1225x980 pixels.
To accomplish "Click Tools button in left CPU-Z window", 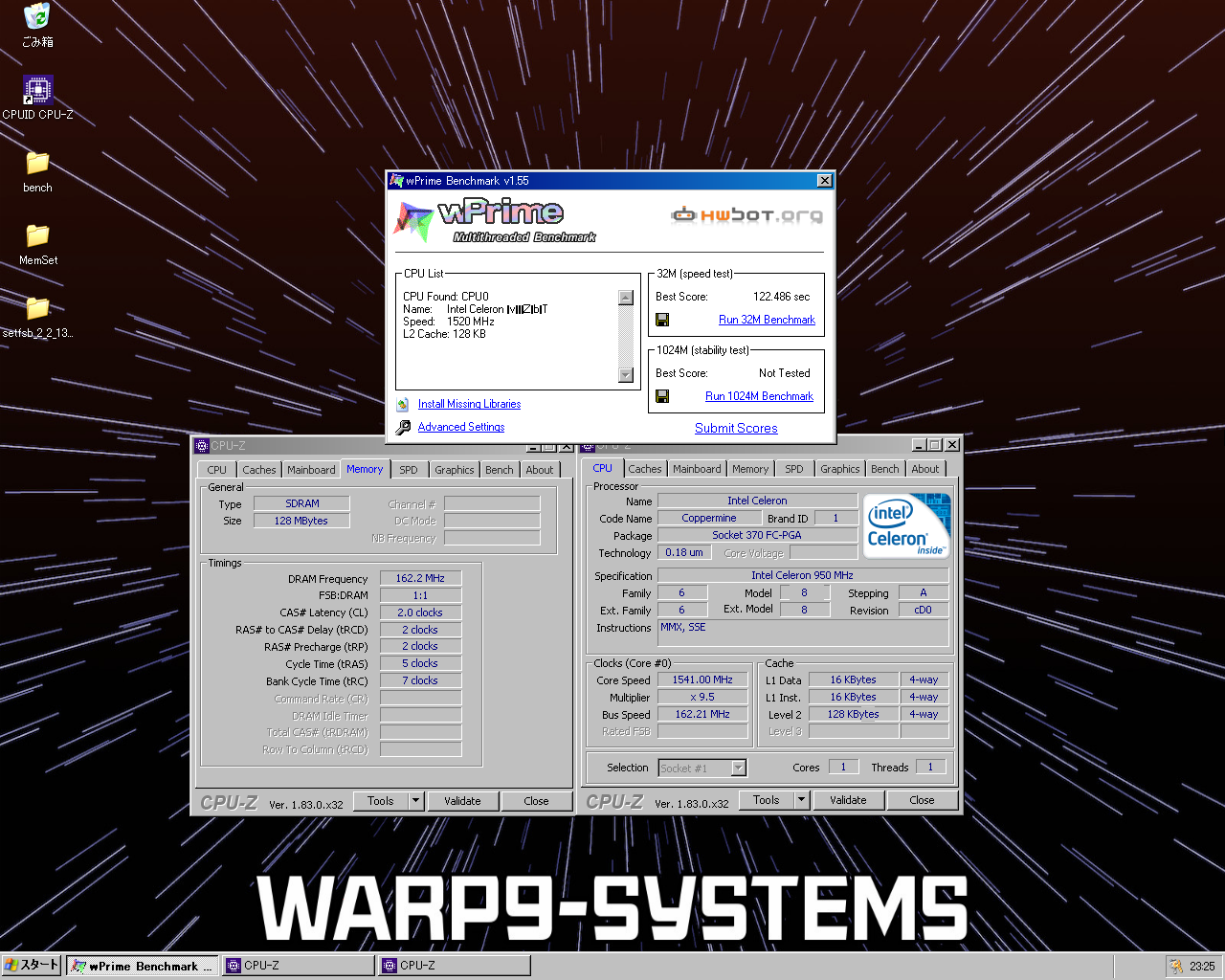I will tap(381, 801).
